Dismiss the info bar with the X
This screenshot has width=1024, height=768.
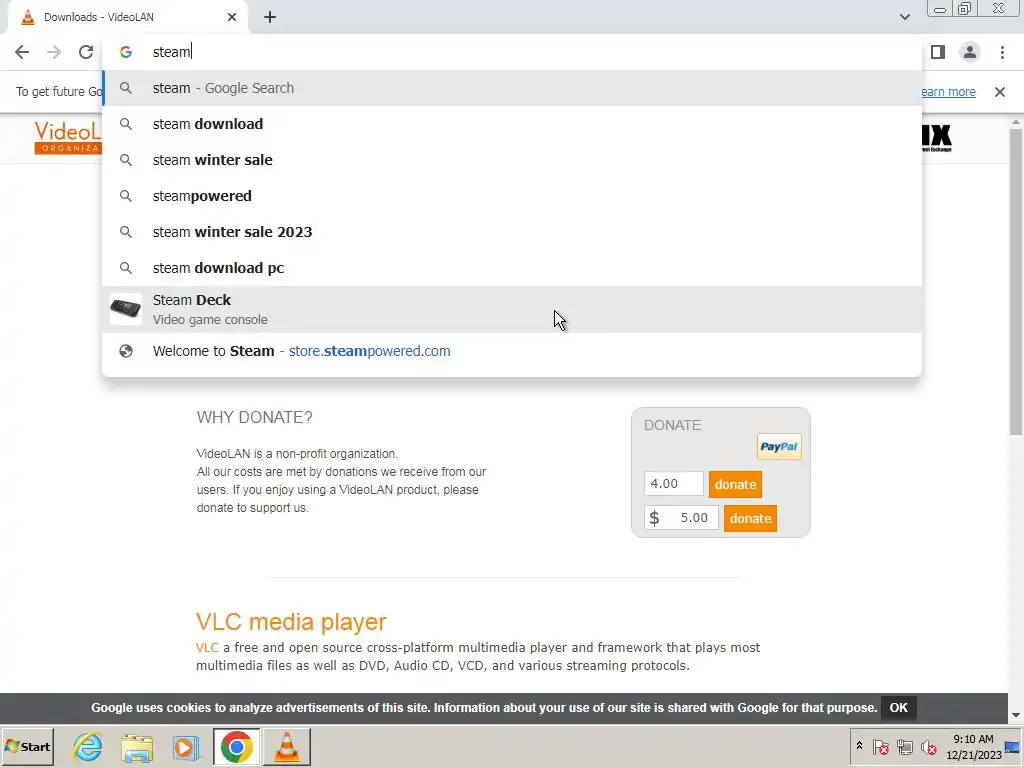click(1000, 92)
